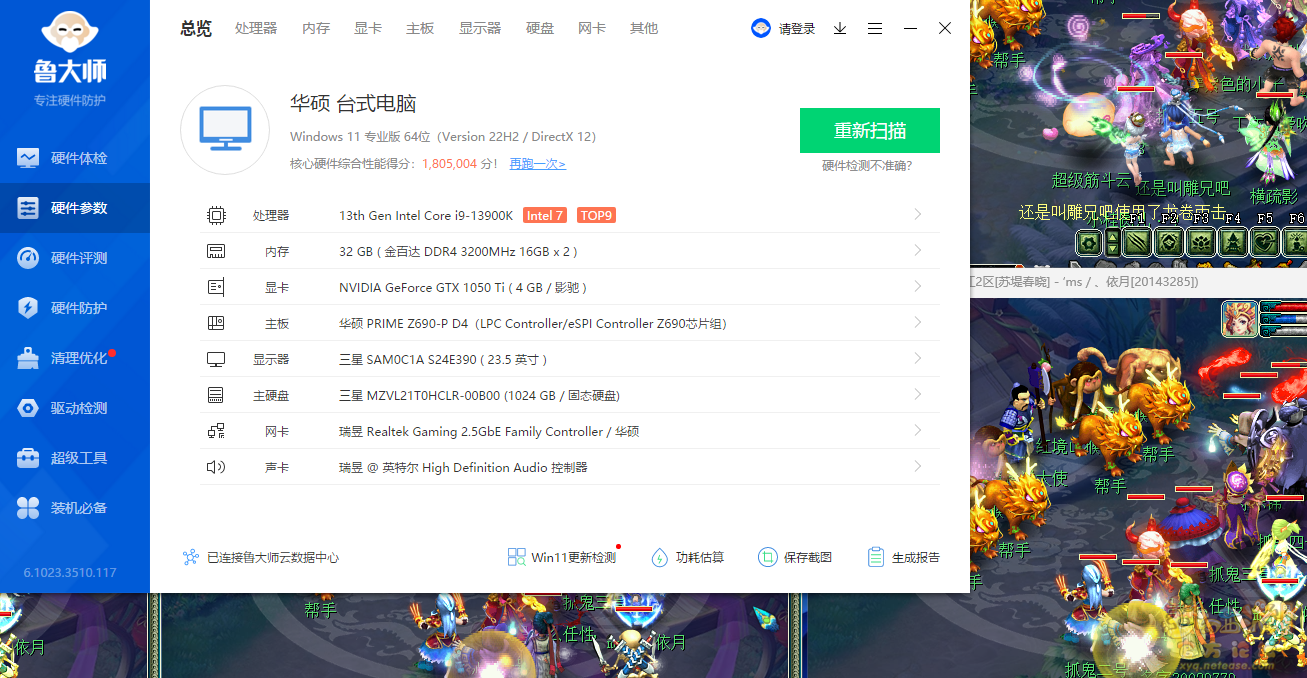This screenshot has height=678, width=1307.
Task: Click 华硕 PRIME Z690-P D4 motherboard text
Action: [533, 323]
